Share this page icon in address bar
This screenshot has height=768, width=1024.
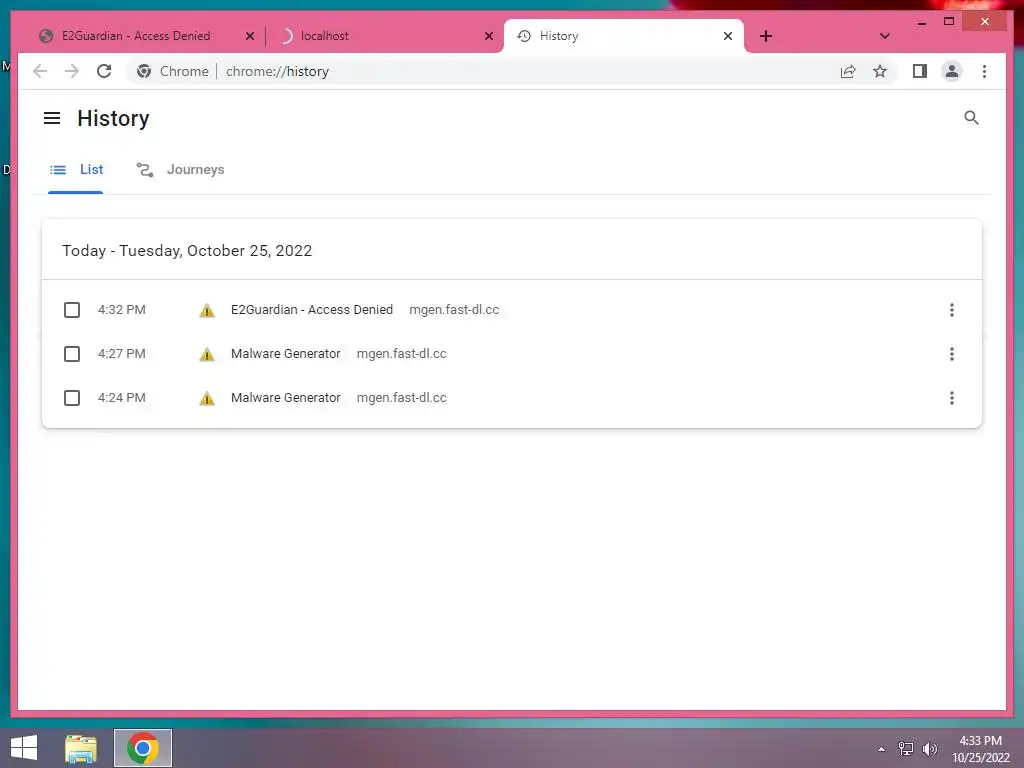(848, 71)
